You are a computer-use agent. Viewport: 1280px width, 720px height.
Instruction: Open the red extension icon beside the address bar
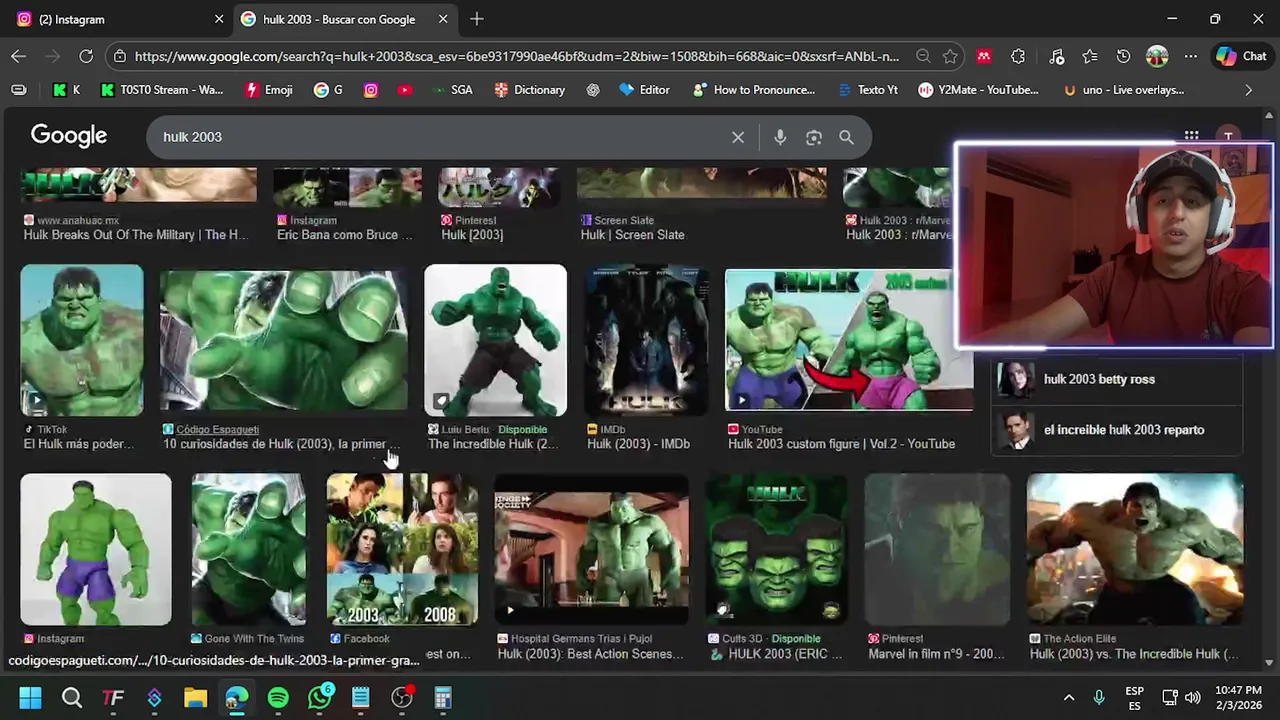984,57
